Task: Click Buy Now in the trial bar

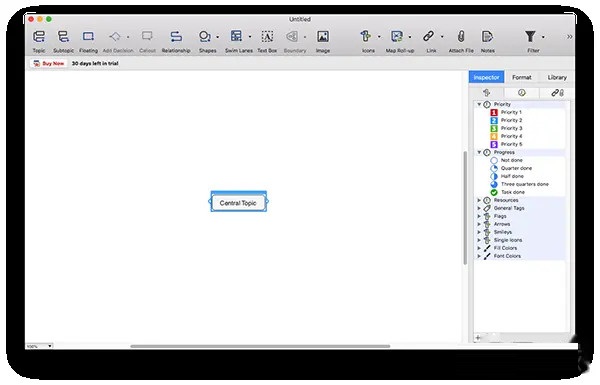Action: tap(49, 64)
